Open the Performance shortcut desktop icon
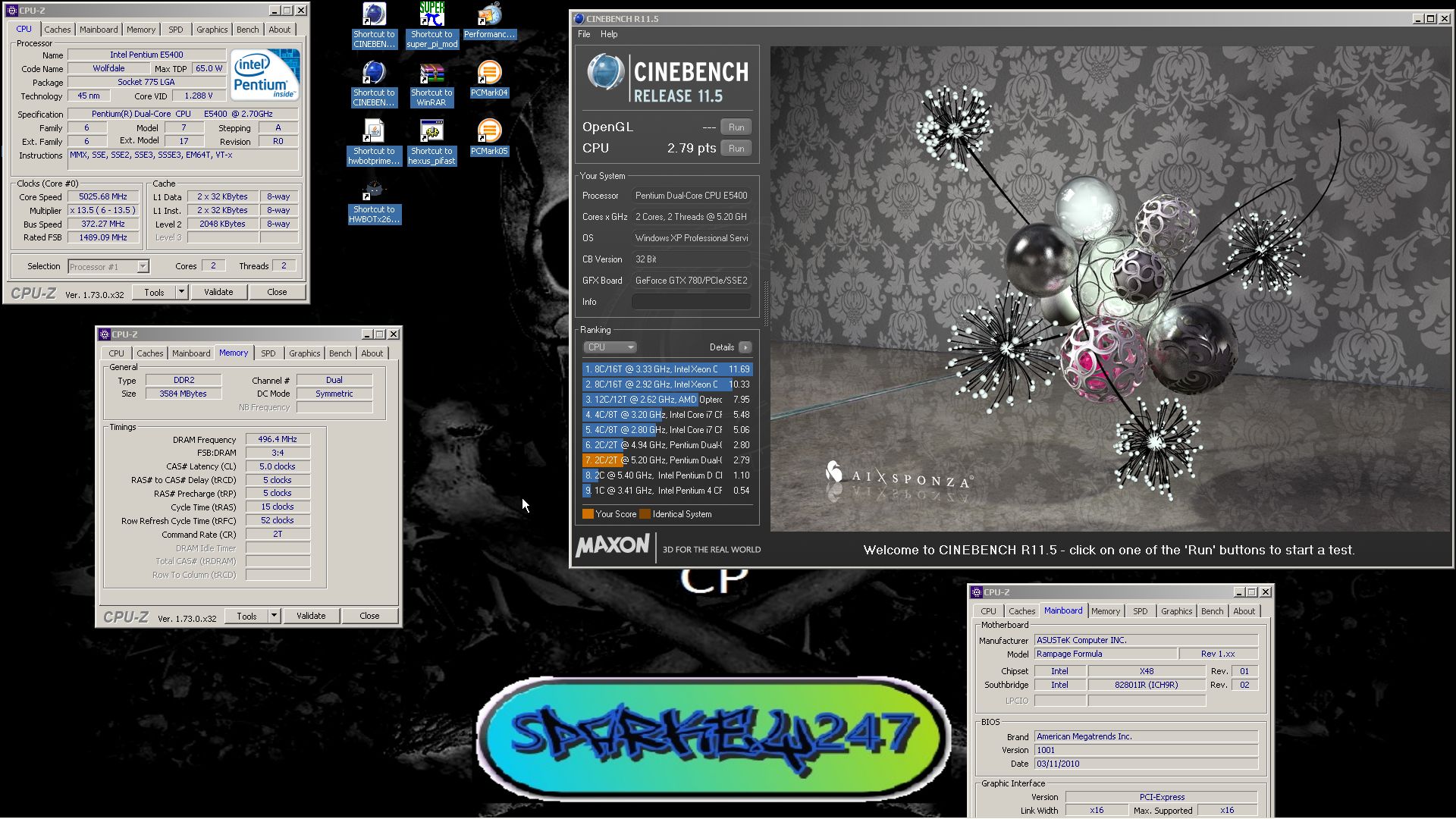 coord(489,14)
